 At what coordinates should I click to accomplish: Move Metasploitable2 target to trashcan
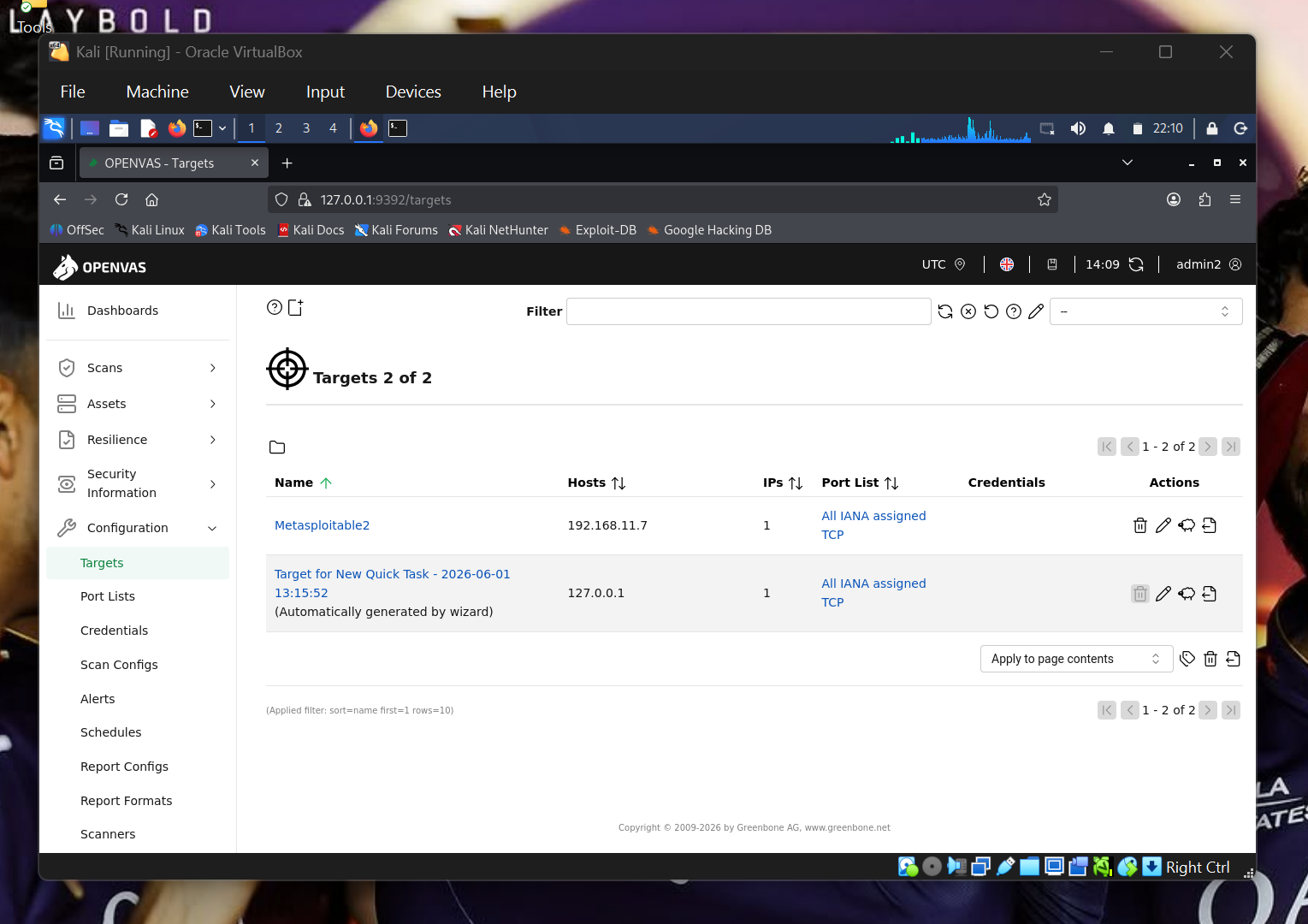pyautogui.click(x=1140, y=525)
